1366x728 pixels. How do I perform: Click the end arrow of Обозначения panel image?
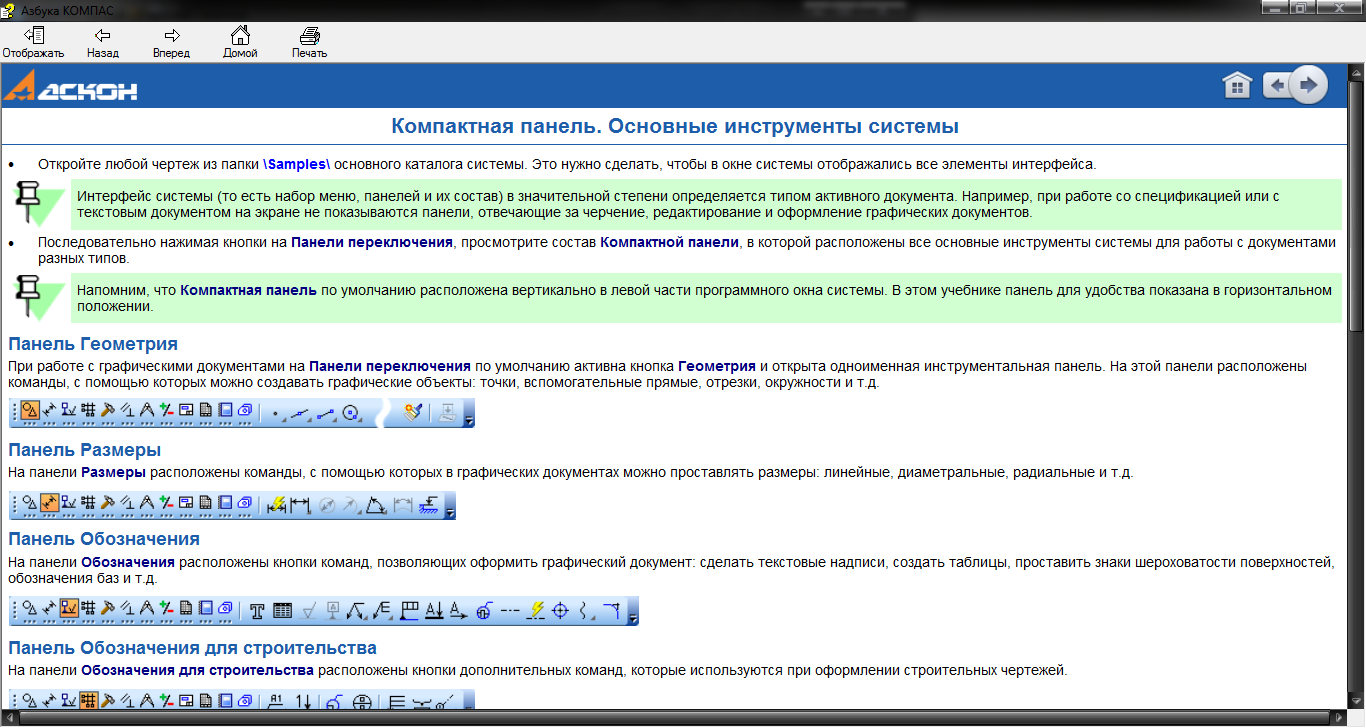(x=633, y=612)
